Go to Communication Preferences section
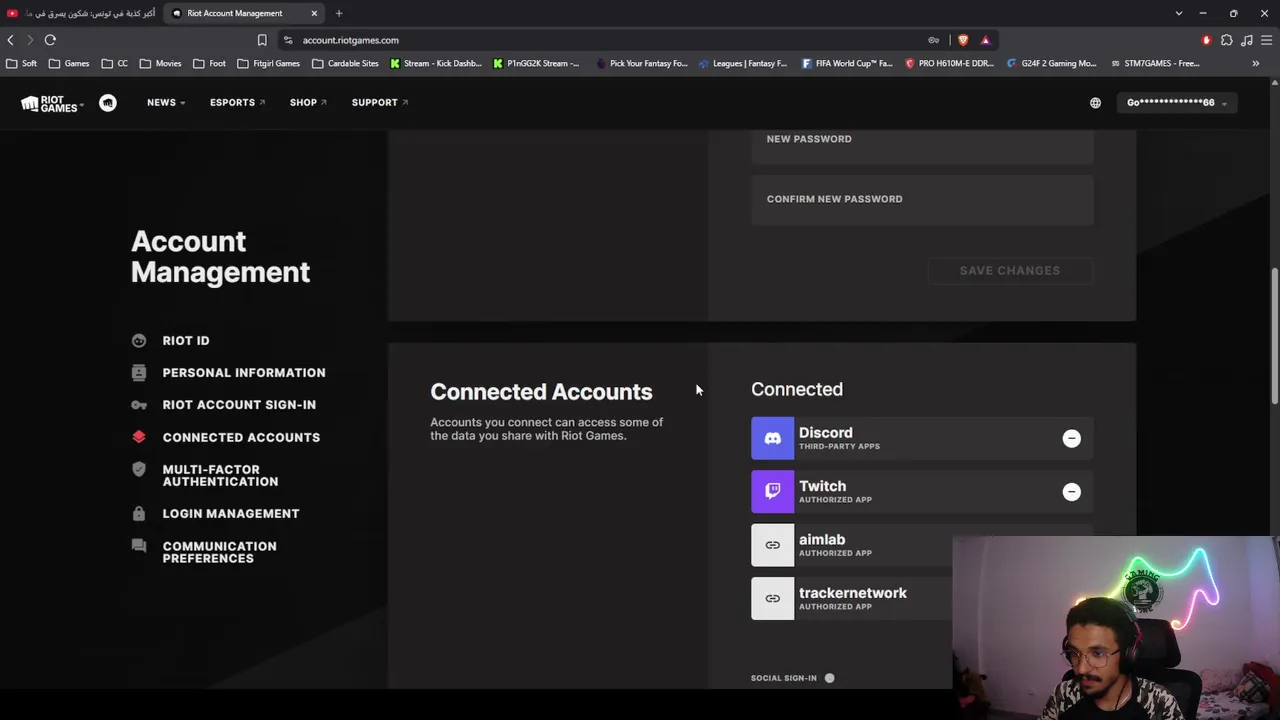The width and height of the screenshot is (1280, 720). [x=219, y=552]
